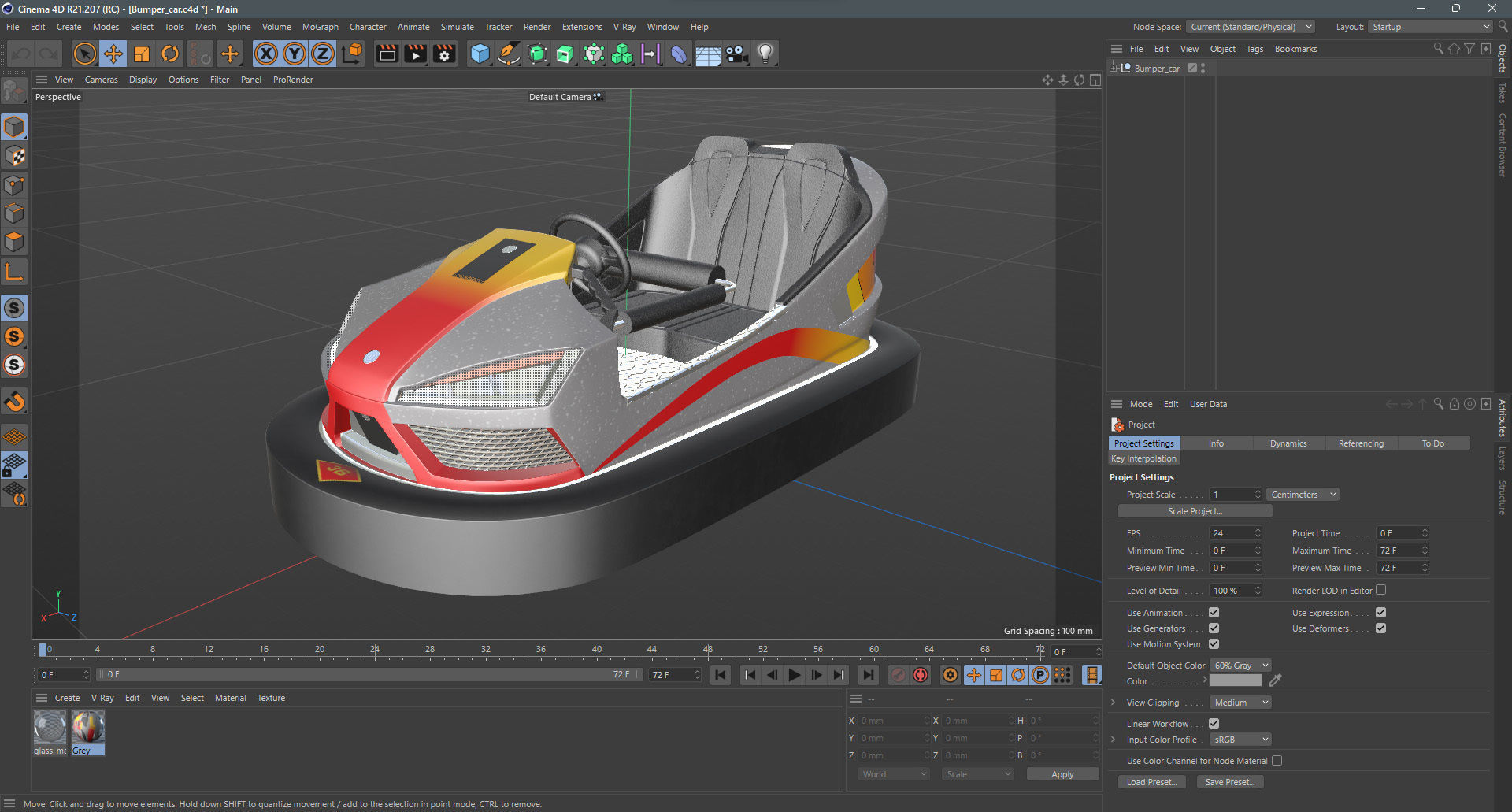This screenshot has width=1512, height=812.
Task: Enable Axis mode L icon
Action: (14, 273)
